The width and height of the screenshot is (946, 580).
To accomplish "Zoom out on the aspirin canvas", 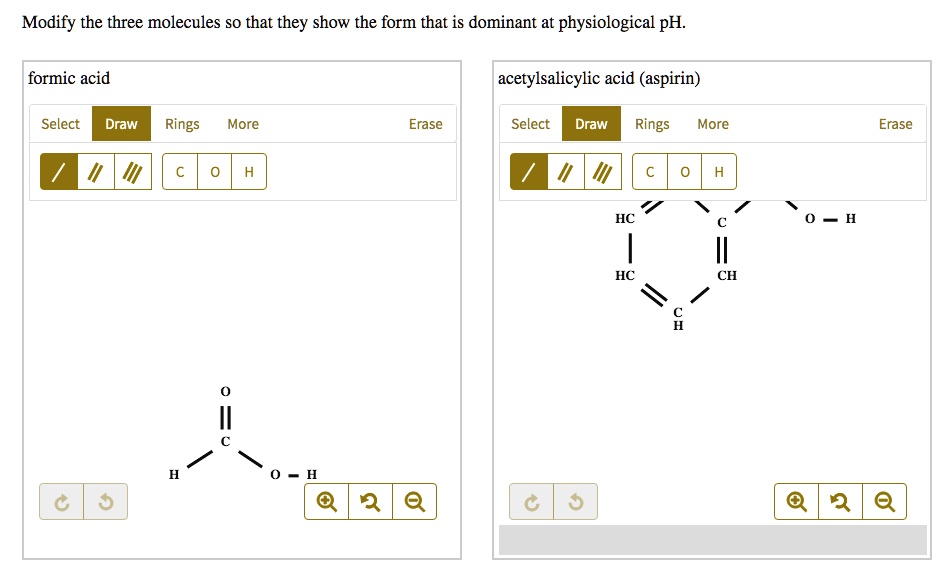I will [885, 501].
